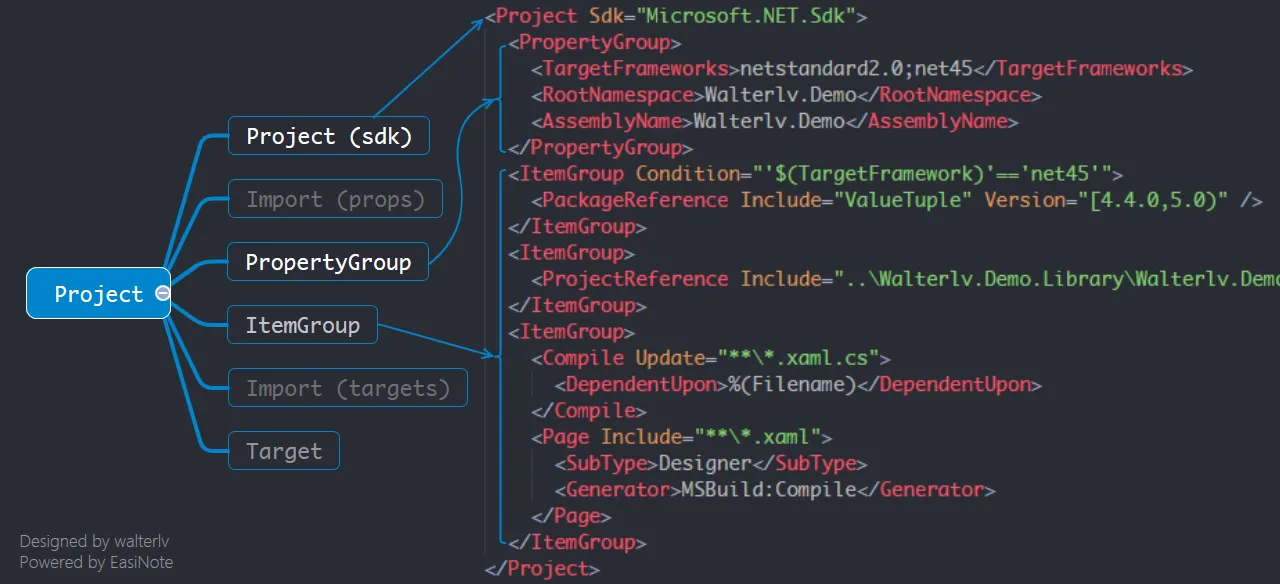Select the Target mind map node
Viewport: 1280px width, 584px height.
(284, 451)
